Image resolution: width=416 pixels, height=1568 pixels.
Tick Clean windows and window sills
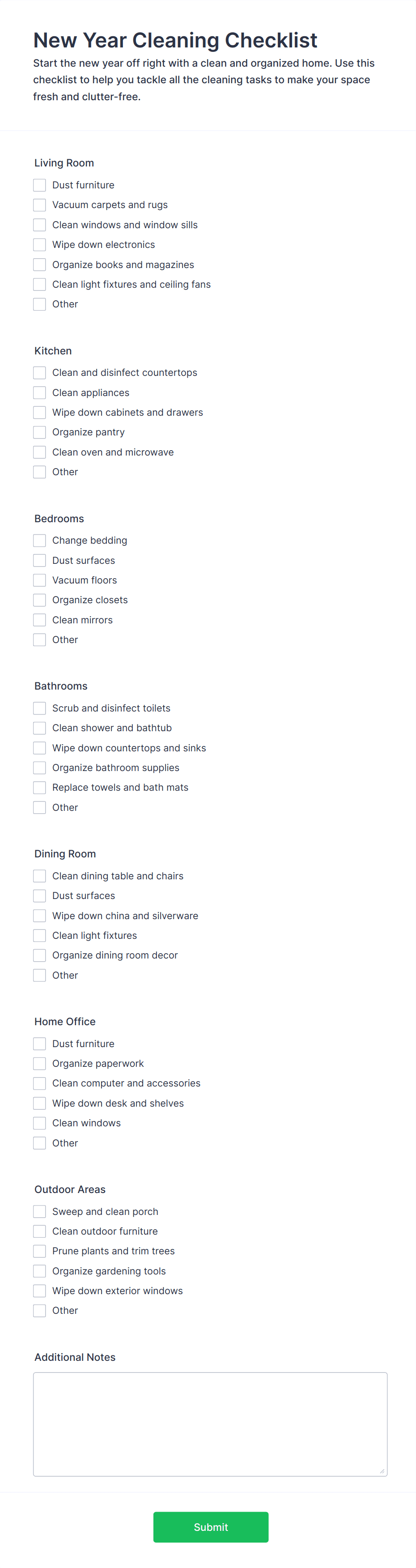(x=39, y=225)
